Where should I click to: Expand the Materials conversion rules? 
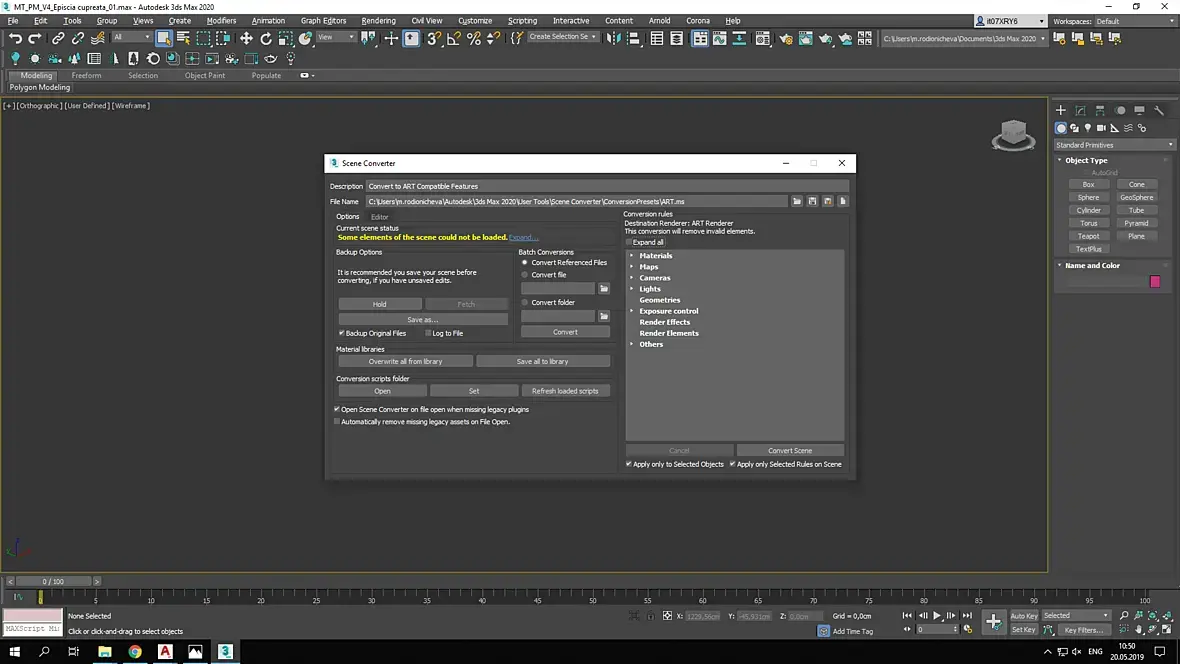632,256
